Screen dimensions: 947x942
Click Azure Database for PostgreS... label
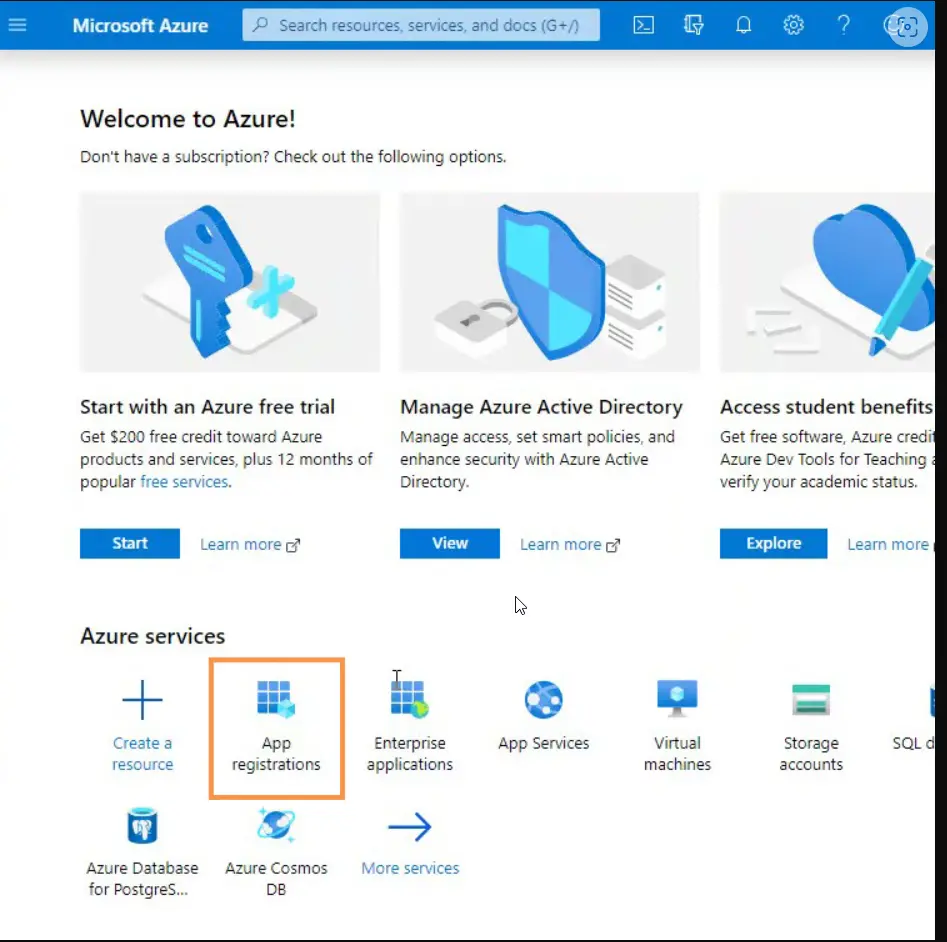(x=143, y=879)
